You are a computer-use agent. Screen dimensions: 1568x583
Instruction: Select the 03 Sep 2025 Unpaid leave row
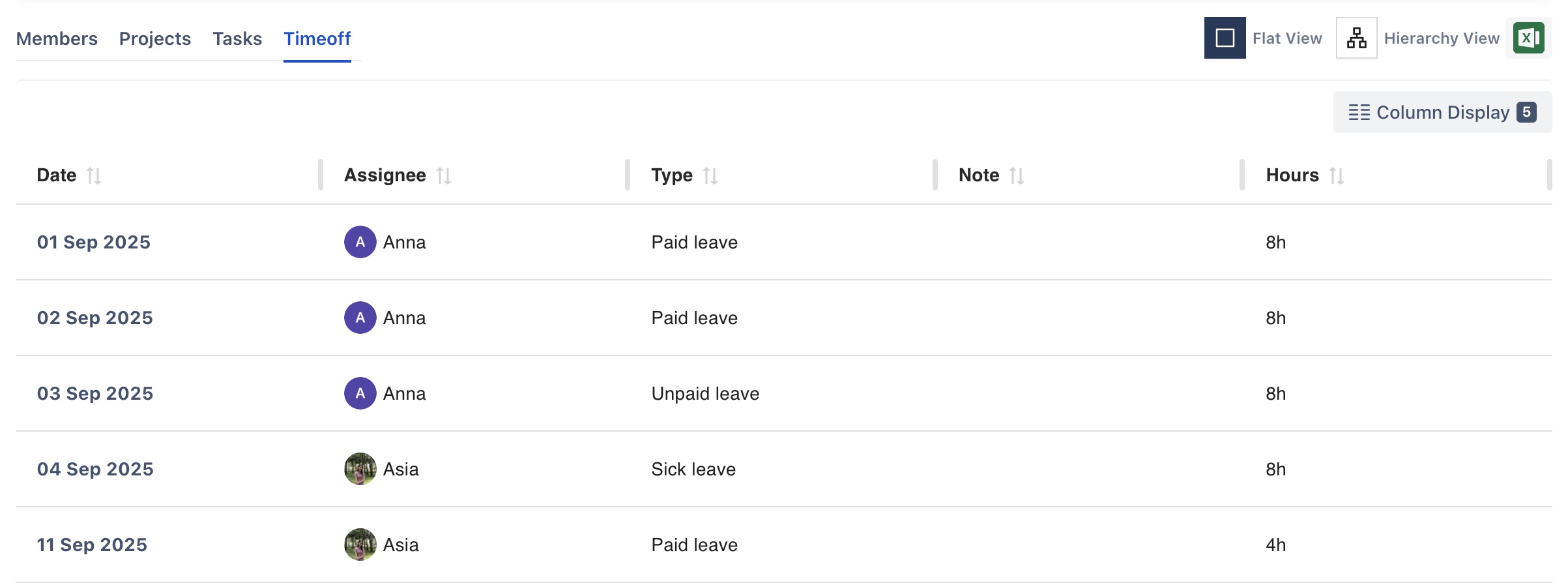tap(705, 394)
